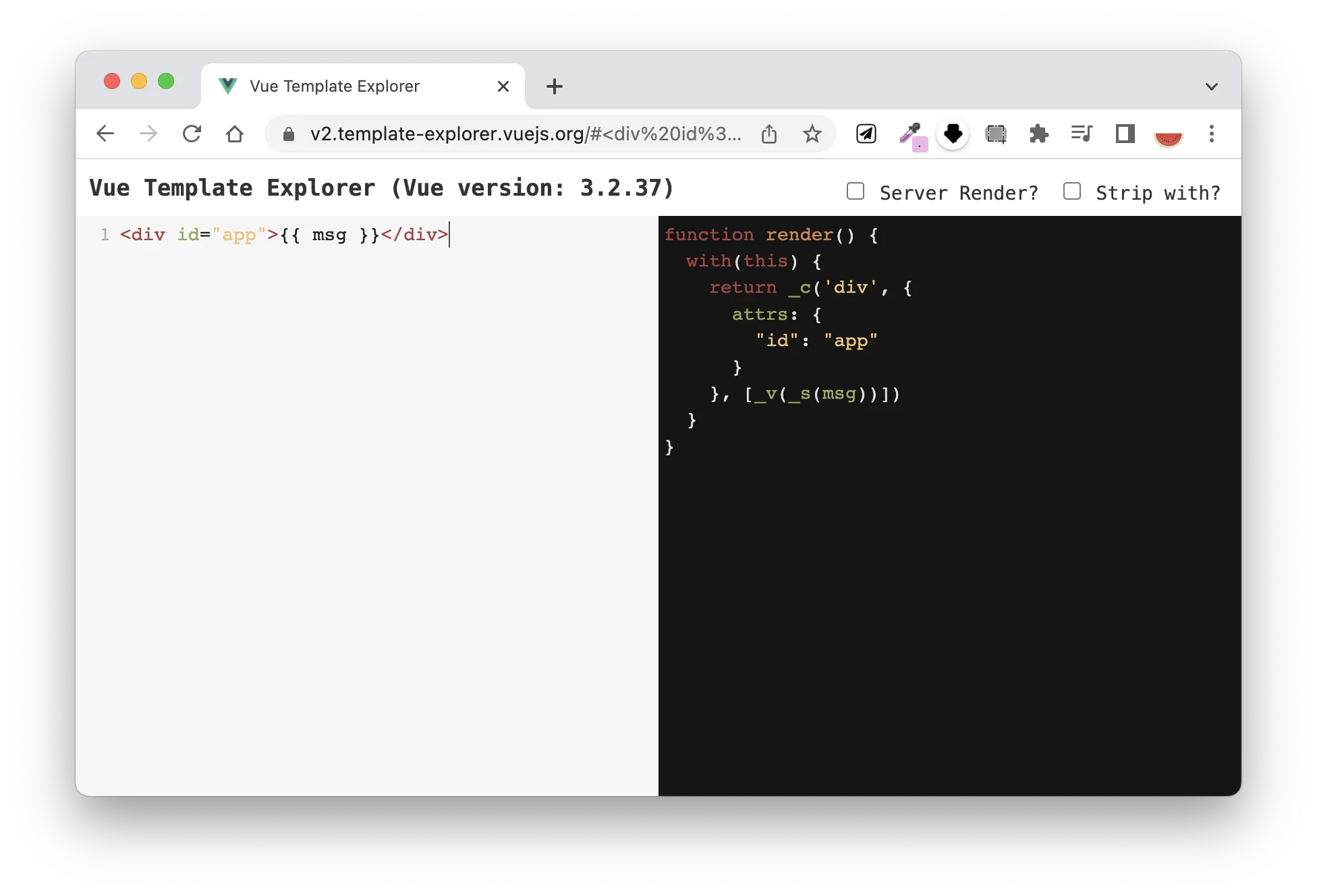This screenshot has height=896, width=1317.
Task: Click the URL address bar field
Action: click(525, 134)
